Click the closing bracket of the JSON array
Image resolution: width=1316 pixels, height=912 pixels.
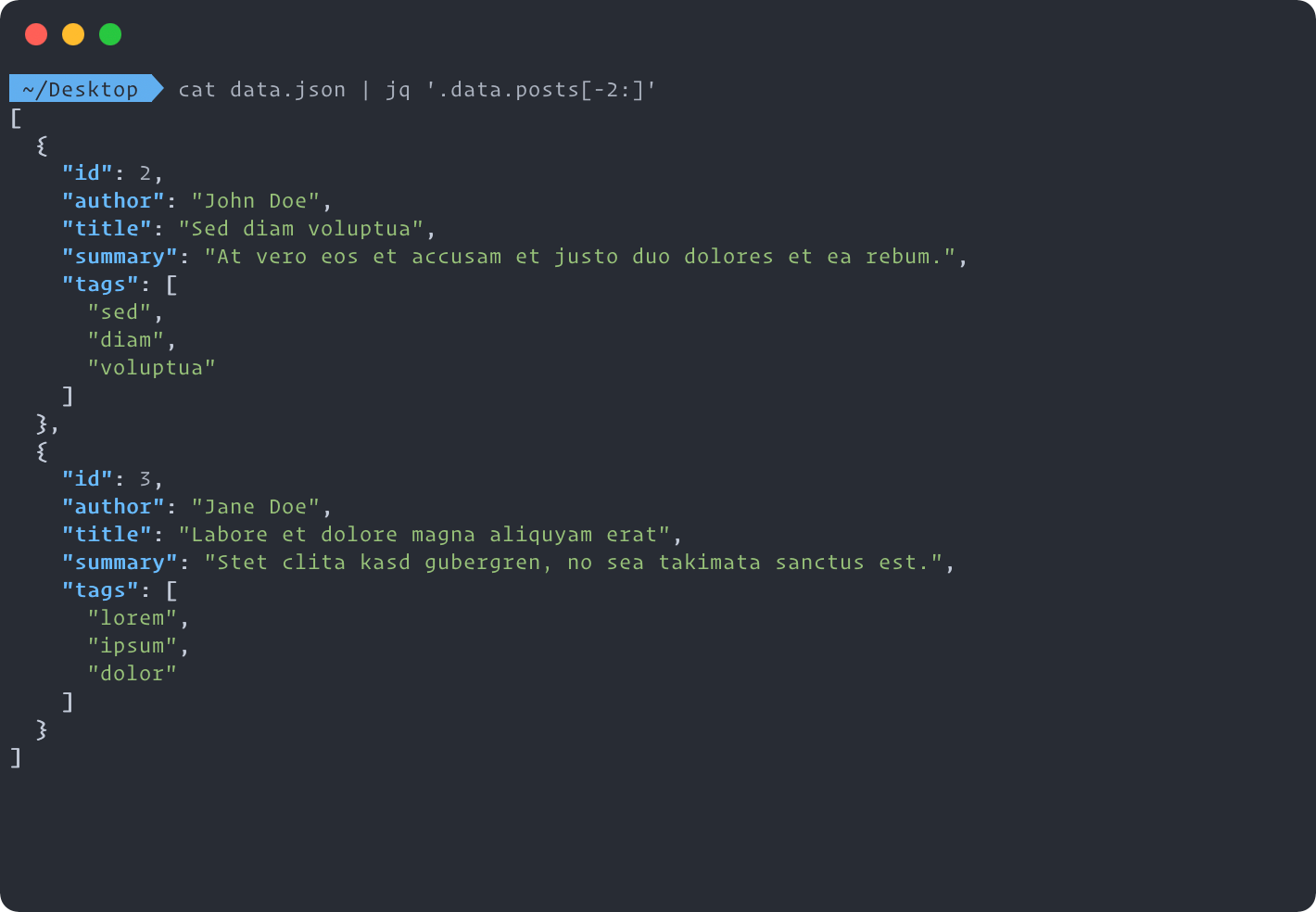[13, 758]
